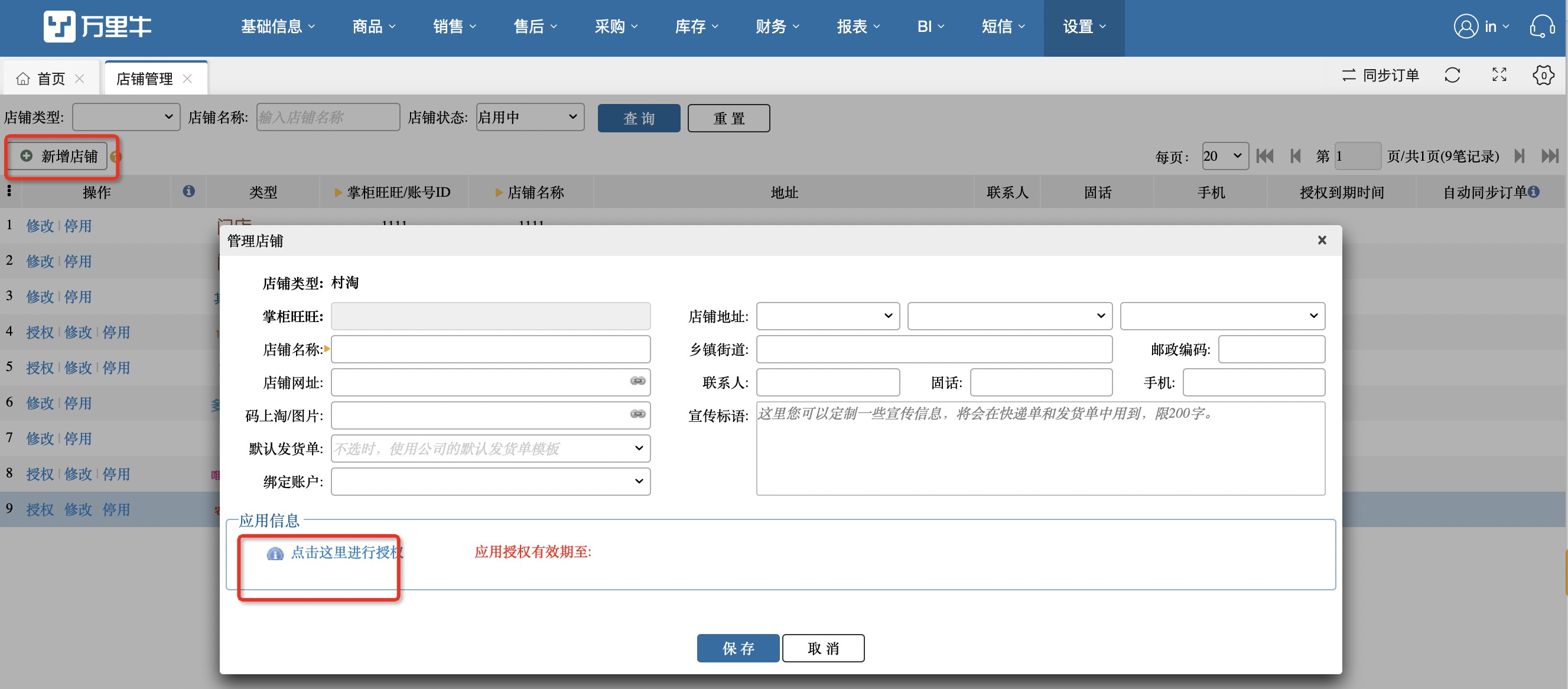Viewport: 1568px width, 689px height.
Task: Click 授权 link in row 9
Action: [40, 509]
